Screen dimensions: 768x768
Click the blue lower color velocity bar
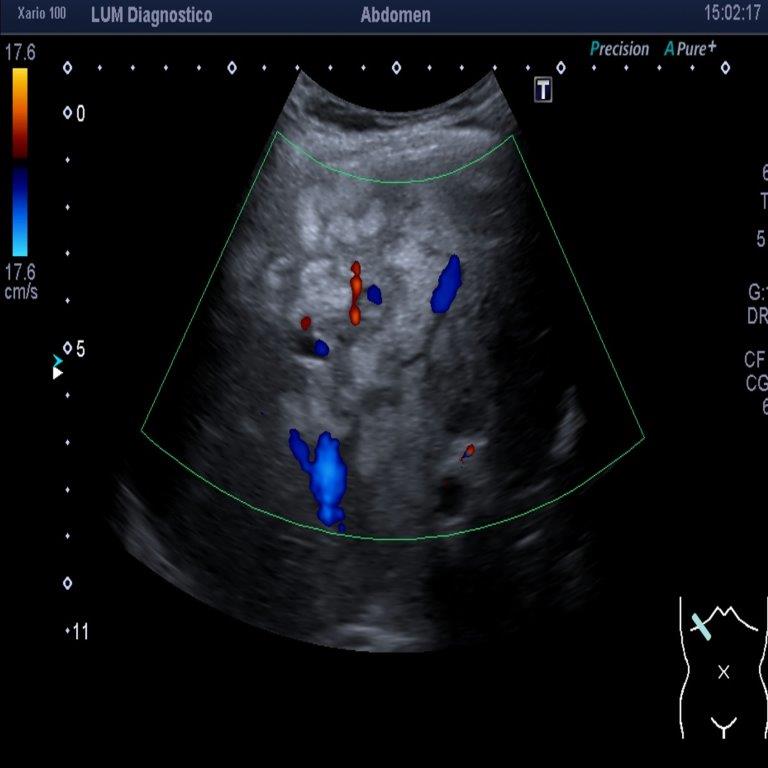[20, 210]
